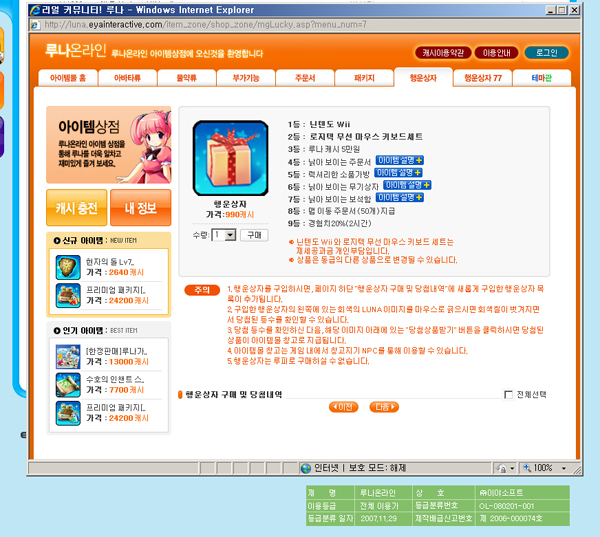Image resolution: width=600 pixels, height=537 pixels.
Task: Click the 가격 7700캐시 price text
Action: point(115,390)
